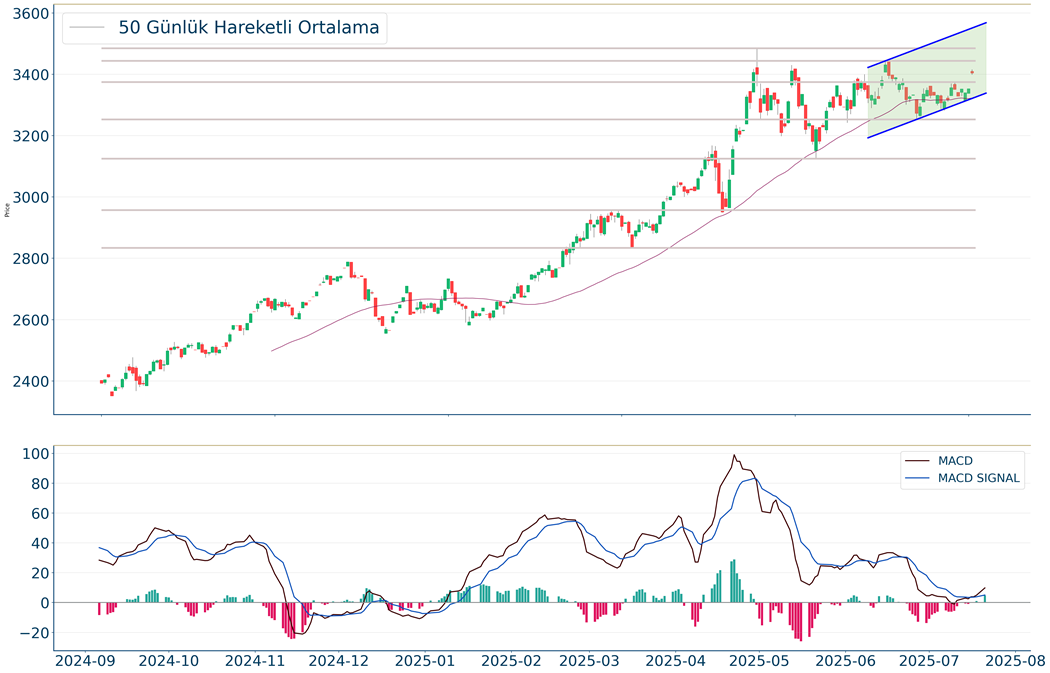Click the blue MACD SIGNAL legend line sample
Viewport: 1050px width, 673px height.
[917, 478]
